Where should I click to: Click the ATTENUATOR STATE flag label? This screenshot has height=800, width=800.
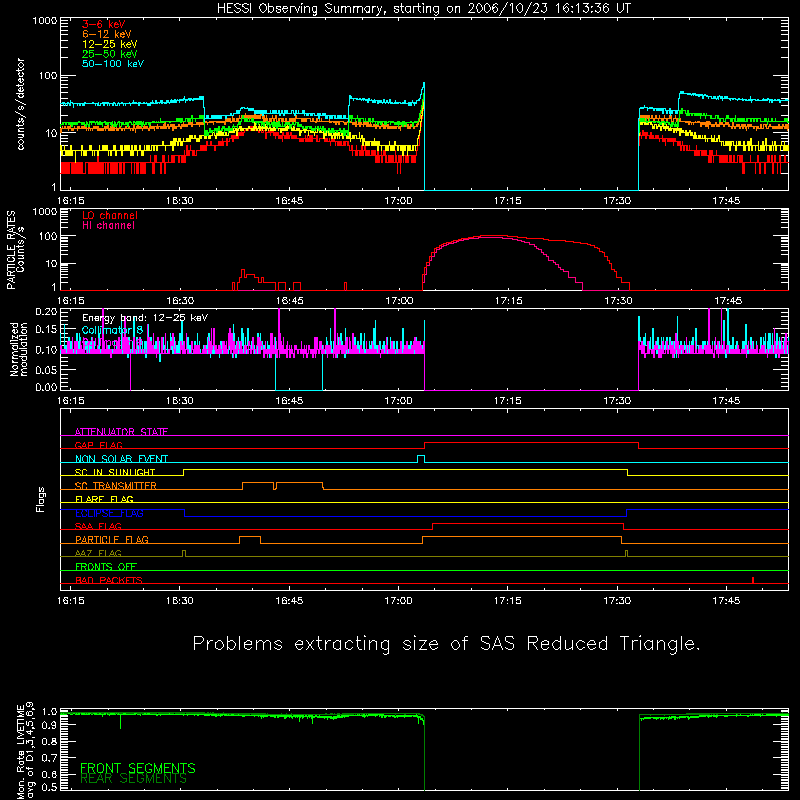121,432
